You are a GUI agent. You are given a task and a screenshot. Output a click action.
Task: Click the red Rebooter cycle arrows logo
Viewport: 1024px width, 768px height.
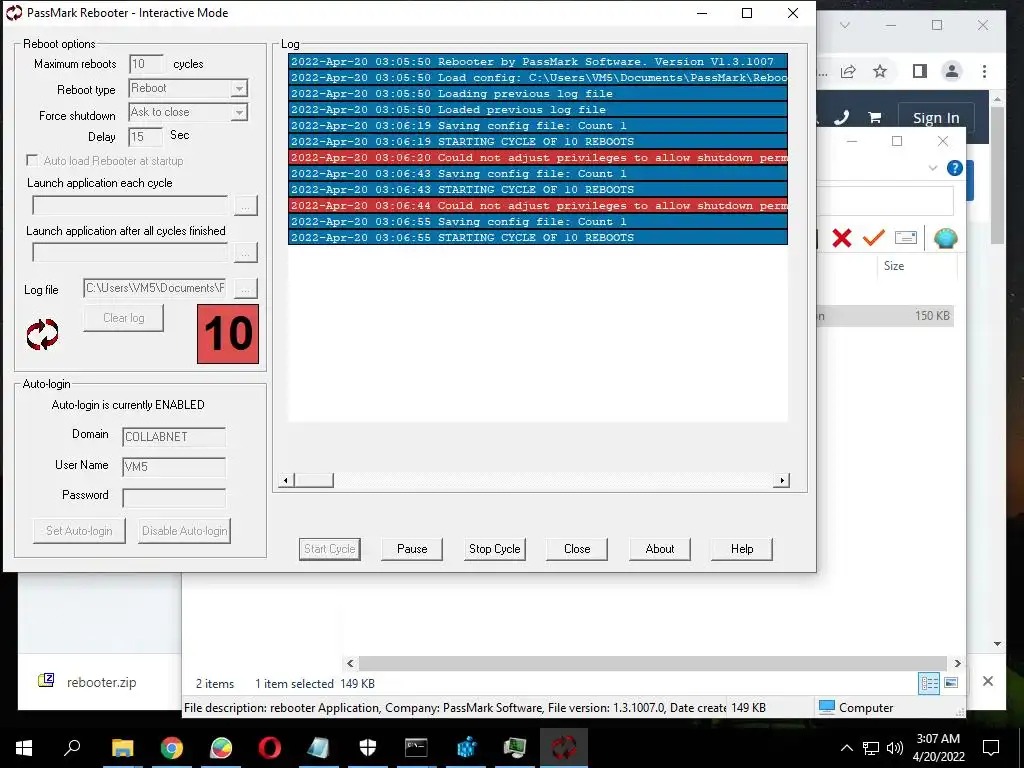tap(42, 334)
